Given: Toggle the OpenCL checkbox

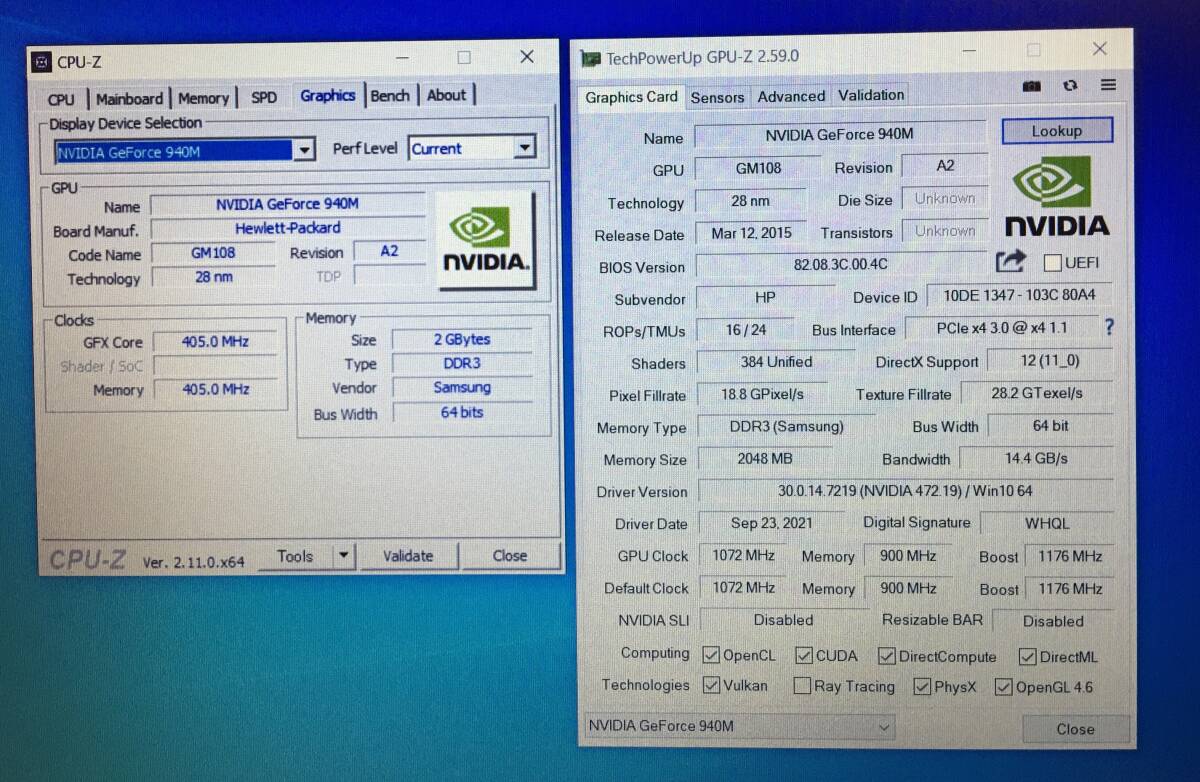Looking at the screenshot, I should pos(711,656).
